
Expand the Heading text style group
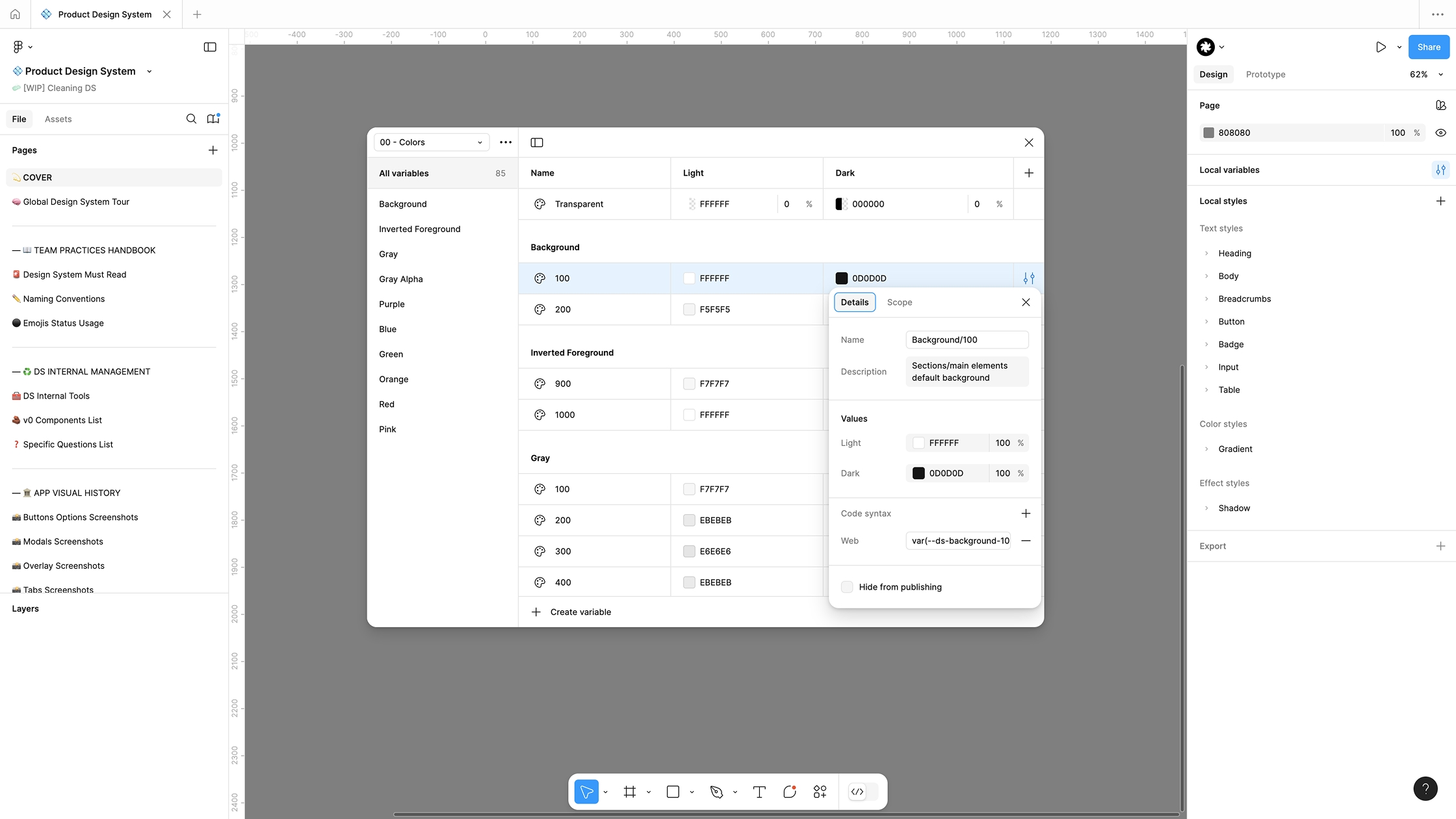click(1207, 253)
